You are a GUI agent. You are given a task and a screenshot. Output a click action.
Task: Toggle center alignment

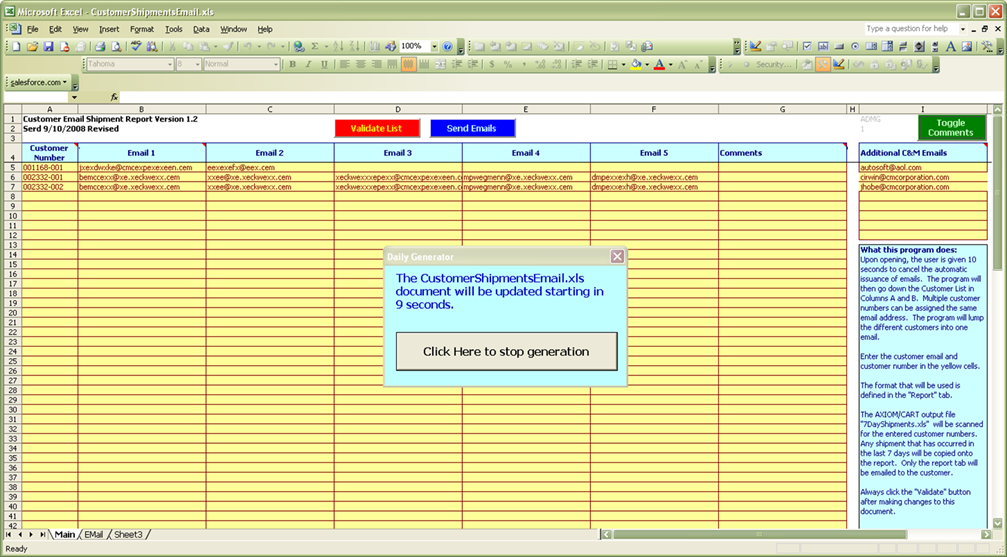click(360, 64)
